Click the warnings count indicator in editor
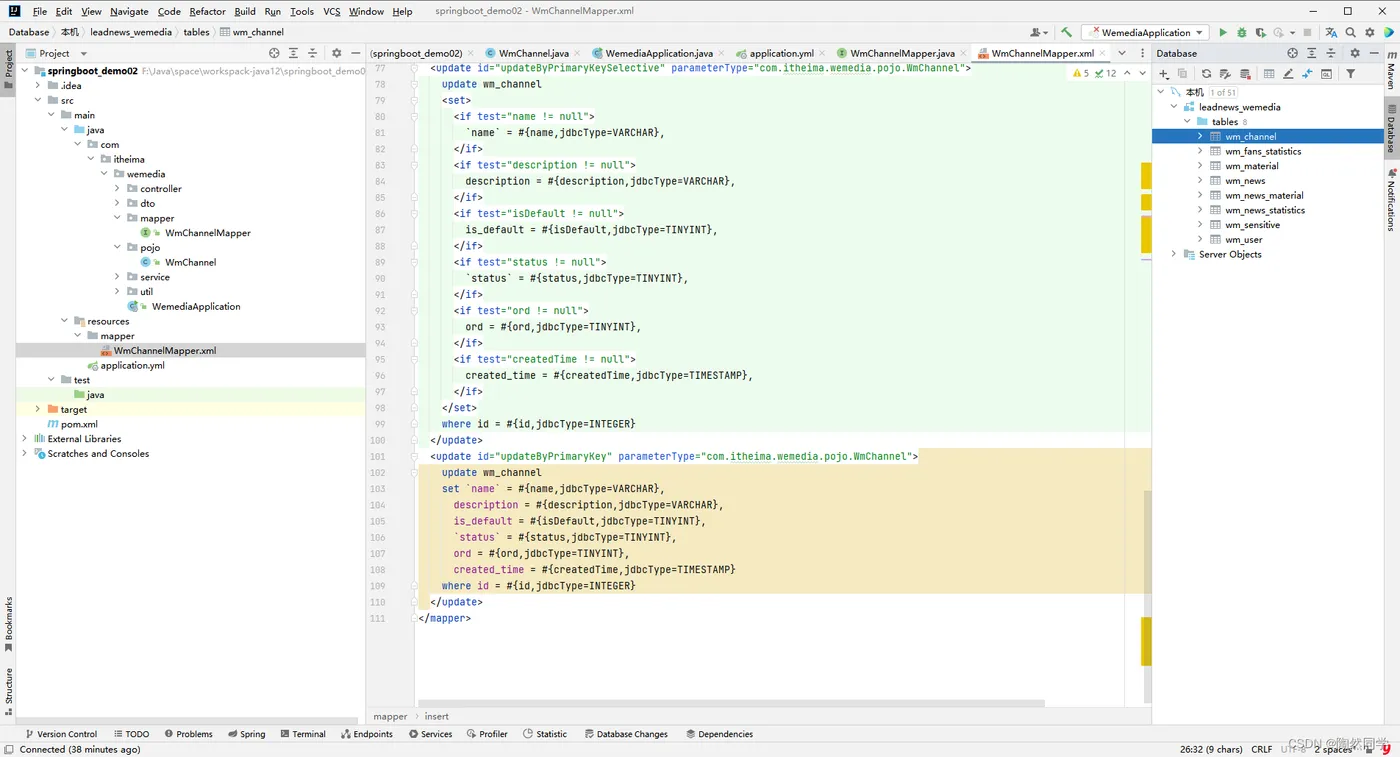1400x757 pixels. pyautogui.click(x=1082, y=73)
